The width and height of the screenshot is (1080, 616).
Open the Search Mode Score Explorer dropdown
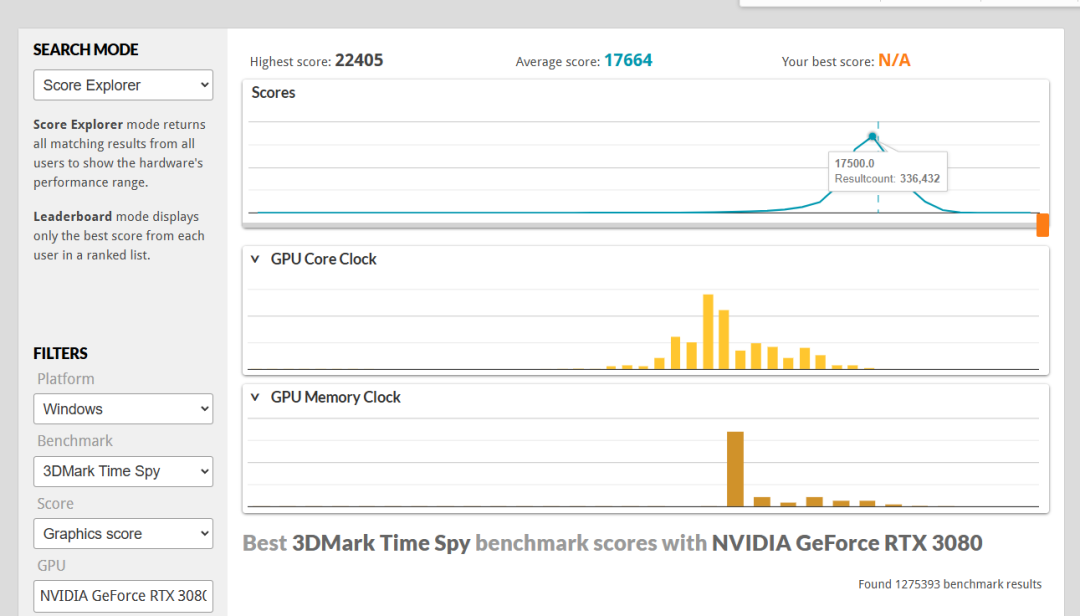click(123, 85)
